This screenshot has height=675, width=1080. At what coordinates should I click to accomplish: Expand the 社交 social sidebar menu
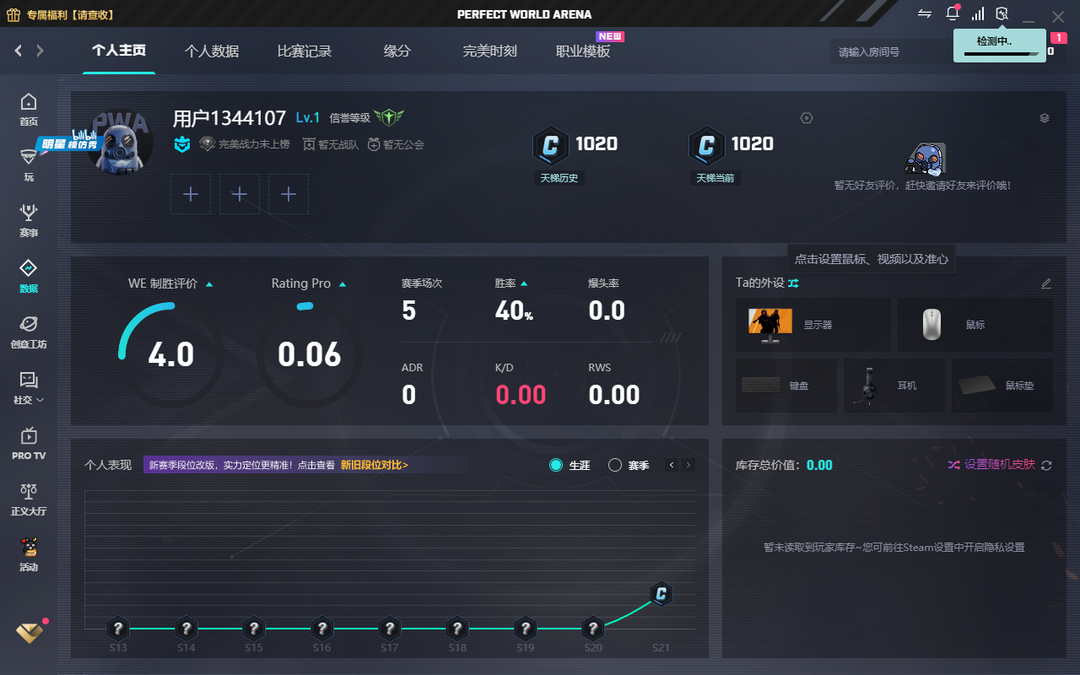click(x=28, y=388)
